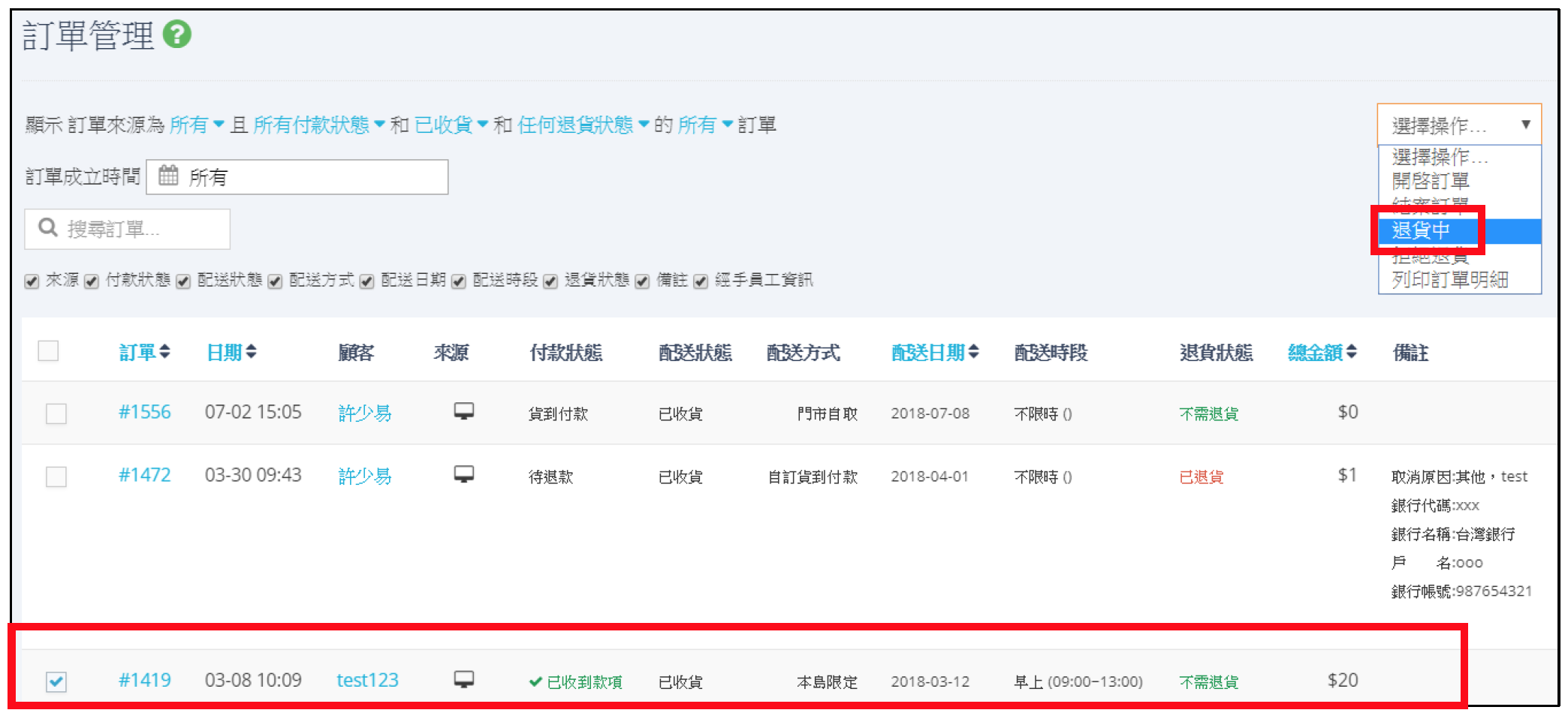Click the sort arrows next to 總金額 header
The height and width of the screenshot is (719, 1568).
pyautogui.click(x=1352, y=351)
